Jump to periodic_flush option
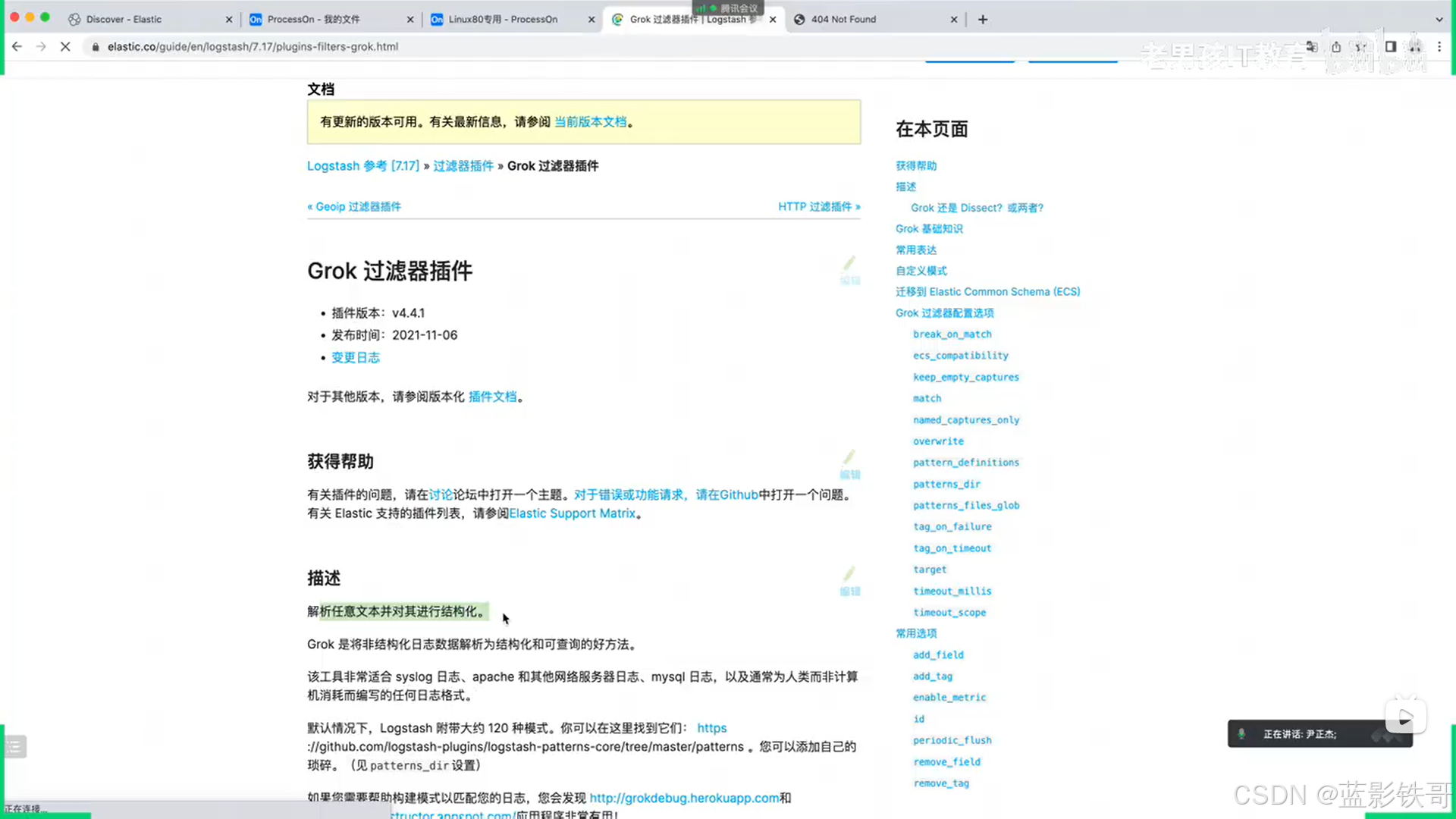The height and width of the screenshot is (819, 1456). pyautogui.click(x=952, y=740)
